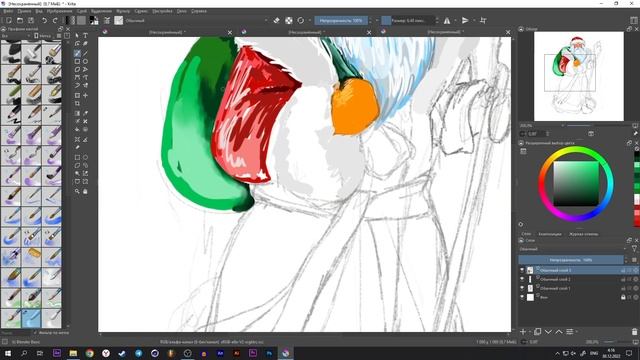The height and width of the screenshot is (360, 640).
Task: Select the Zoom magnifier tool
Action: (77, 191)
